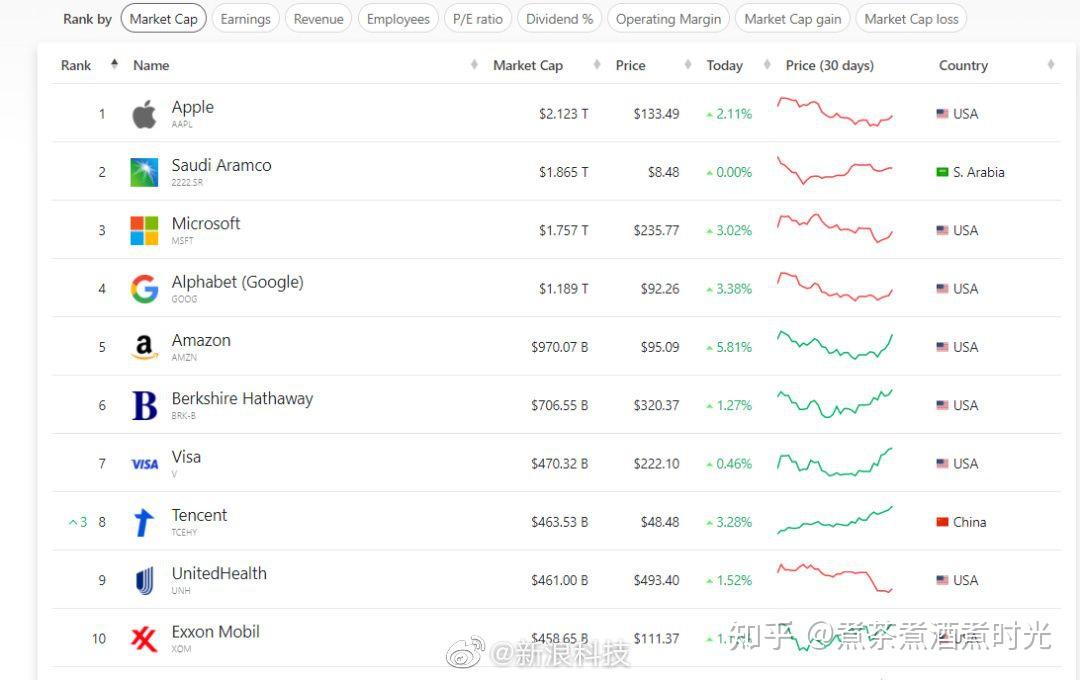Open the Exxon Mobil company link
The width and height of the screenshot is (1080, 680).
(215, 632)
